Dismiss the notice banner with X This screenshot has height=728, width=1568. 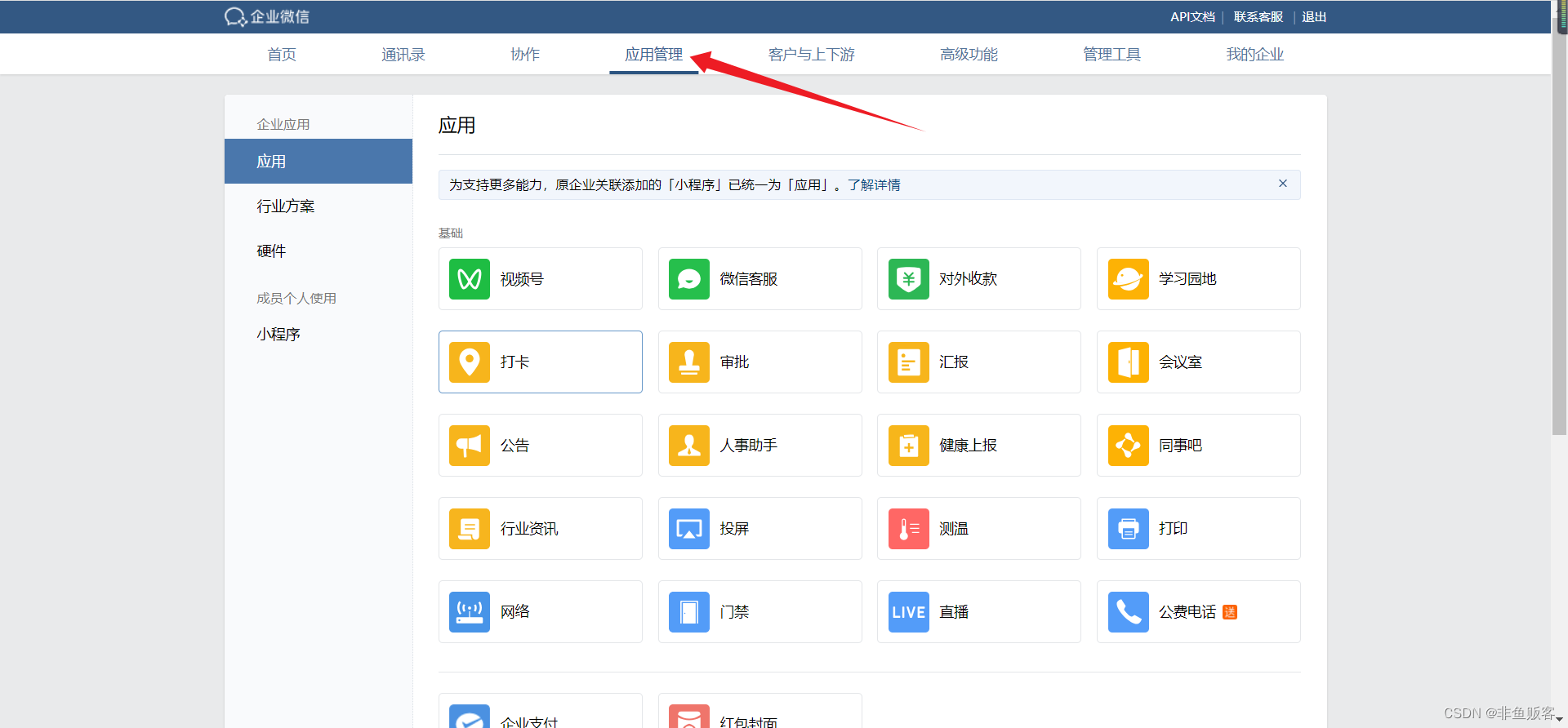[x=1283, y=184]
